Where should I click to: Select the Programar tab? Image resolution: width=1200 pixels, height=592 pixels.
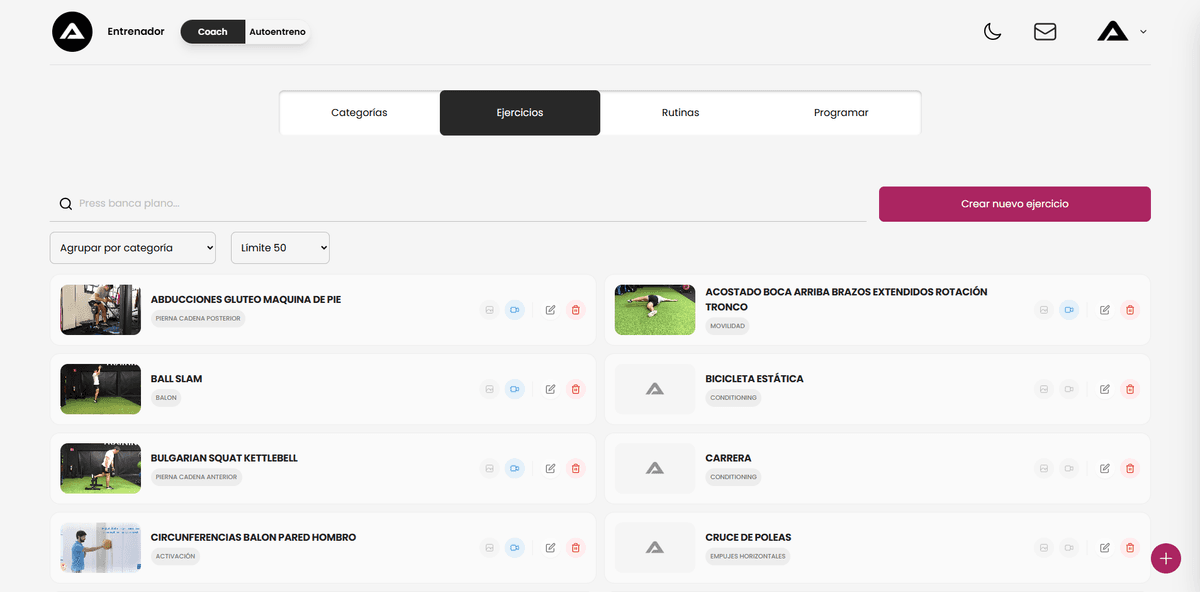841,113
